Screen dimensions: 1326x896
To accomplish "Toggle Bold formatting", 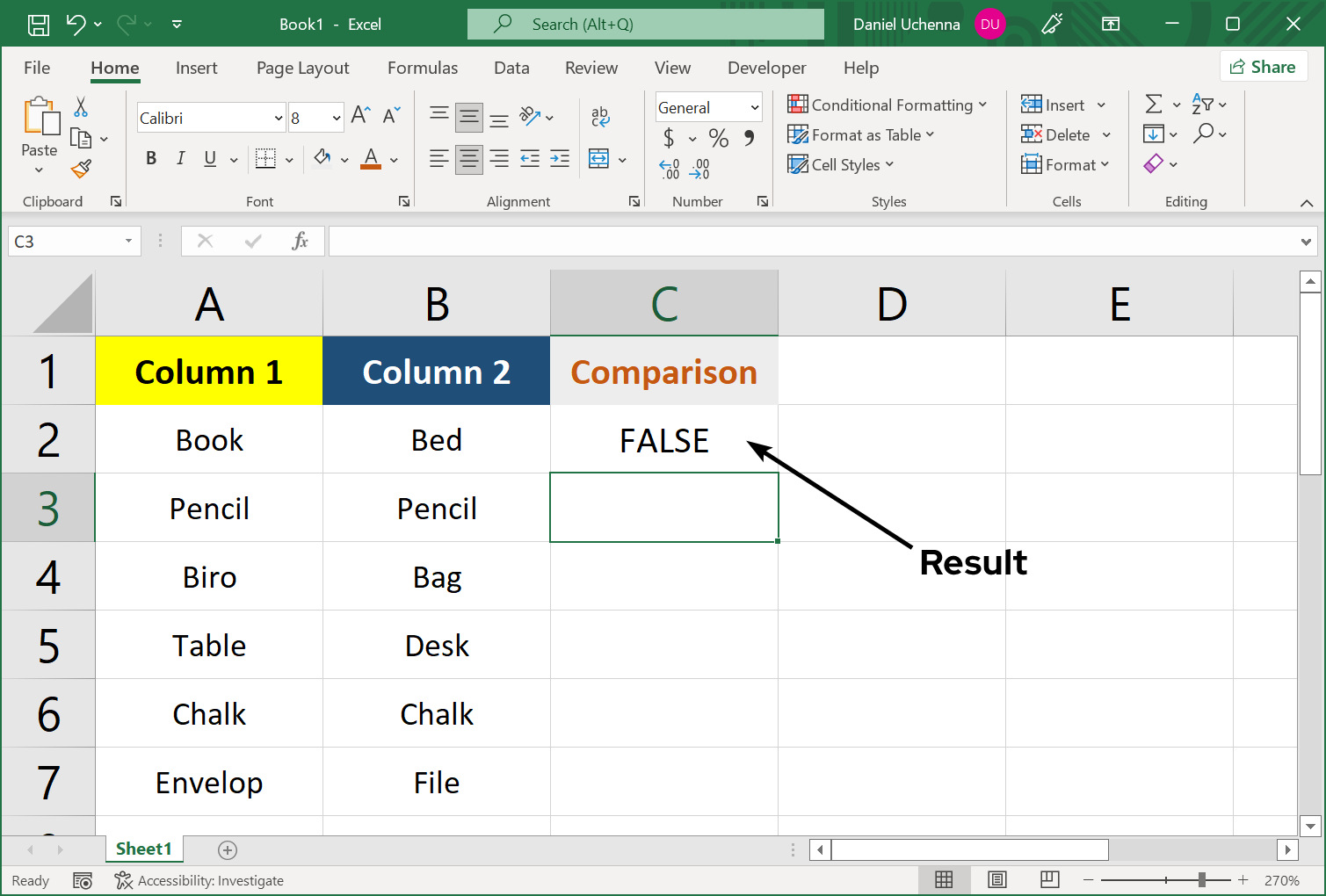I will pos(151,159).
